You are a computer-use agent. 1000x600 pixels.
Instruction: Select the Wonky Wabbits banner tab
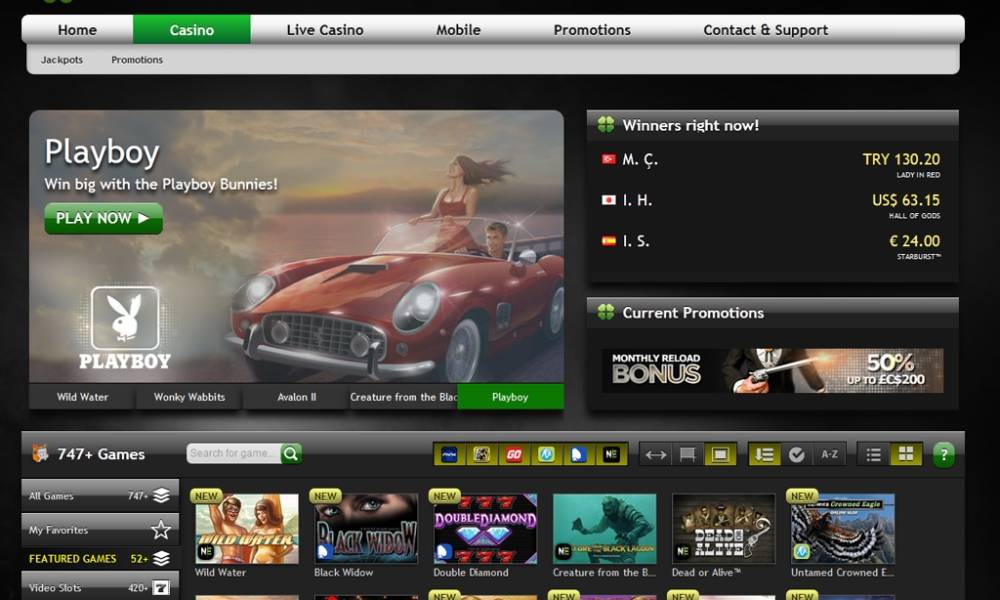(x=189, y=397)
